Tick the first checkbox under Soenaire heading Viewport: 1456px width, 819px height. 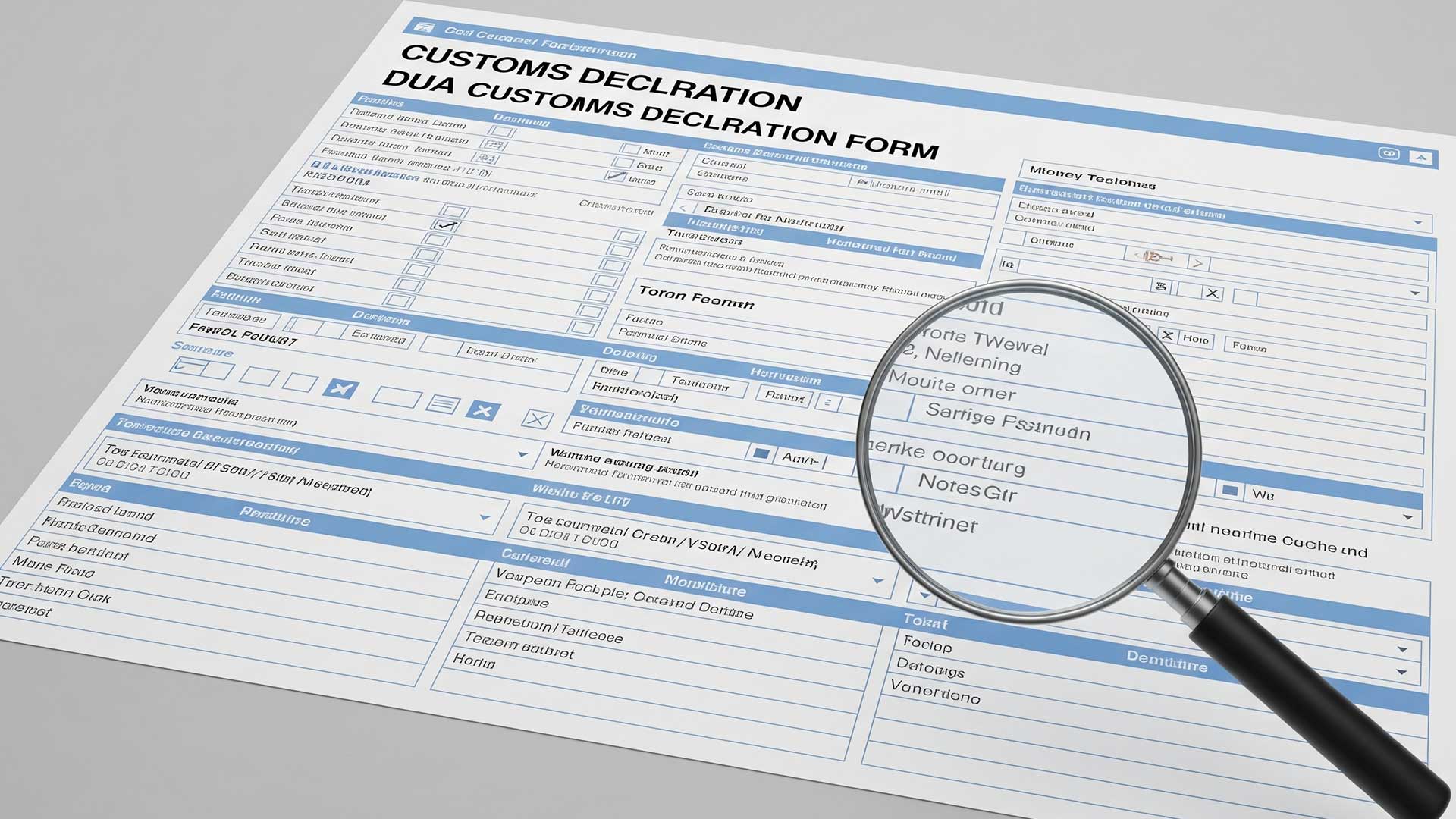click(x=187, y=367)
